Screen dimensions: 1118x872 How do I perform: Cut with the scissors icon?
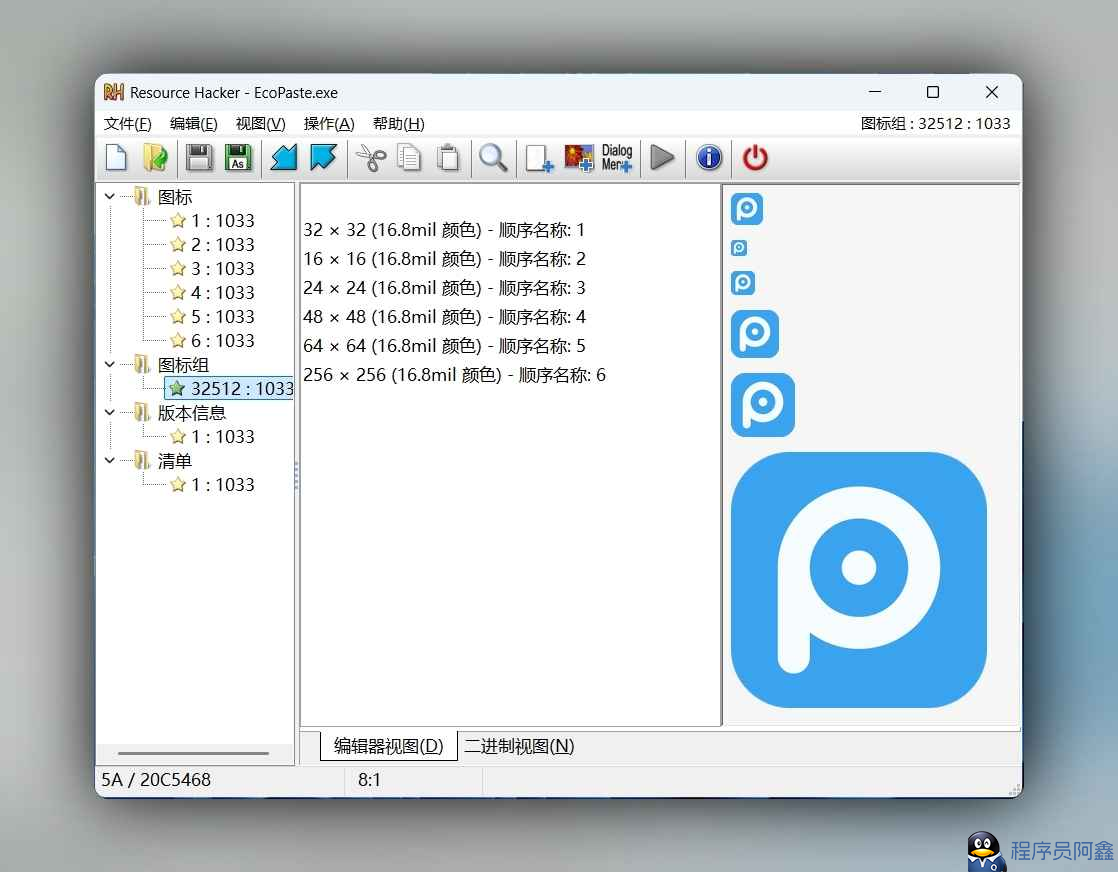pyautogui.click(x=370, y=158)
